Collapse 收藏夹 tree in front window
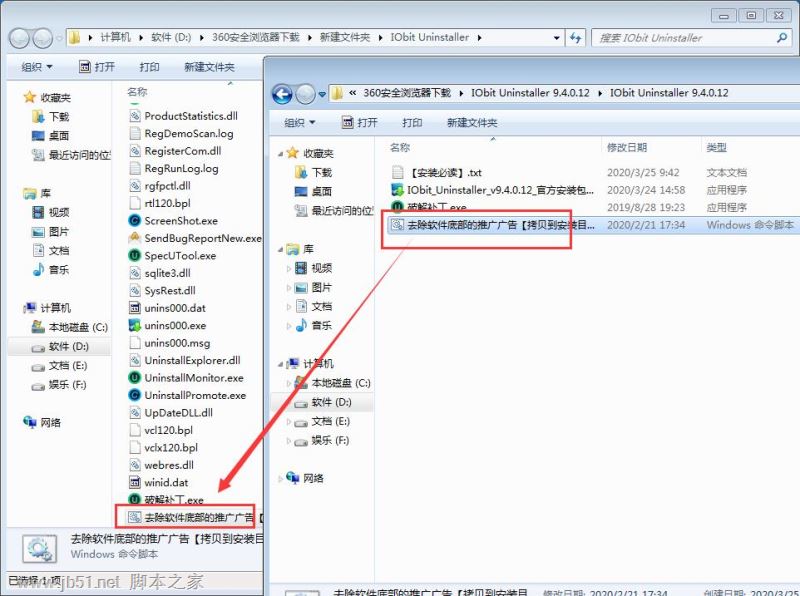800x596 pixels. click(281, 154)
